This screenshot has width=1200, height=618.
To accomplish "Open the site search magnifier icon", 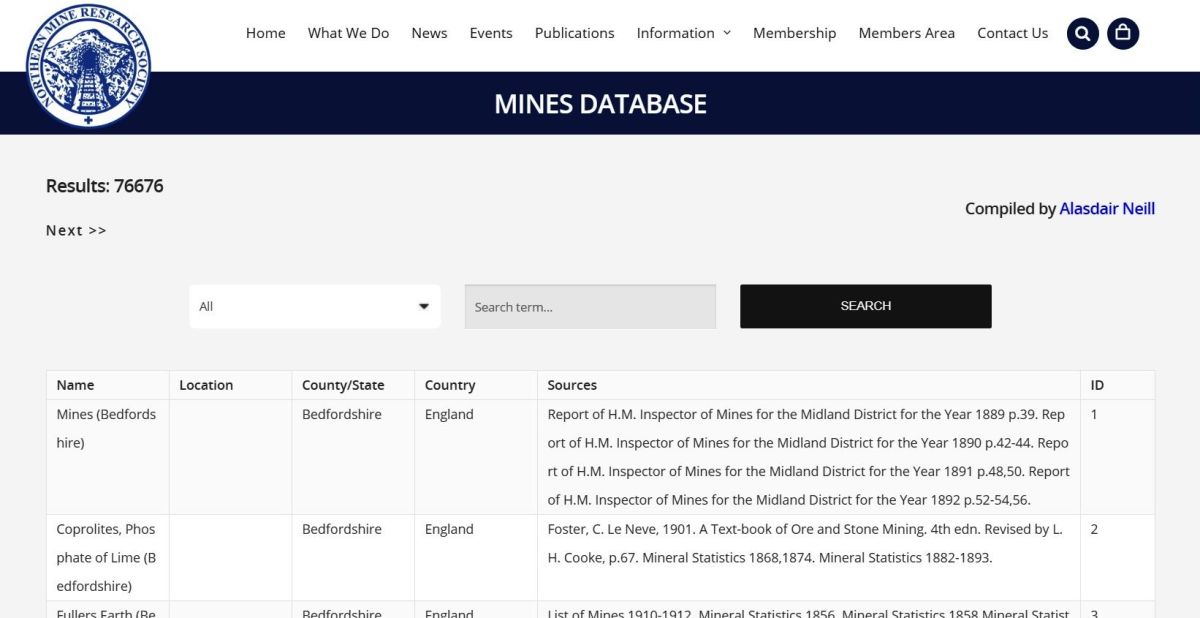I will click(x=1083, y=33).
